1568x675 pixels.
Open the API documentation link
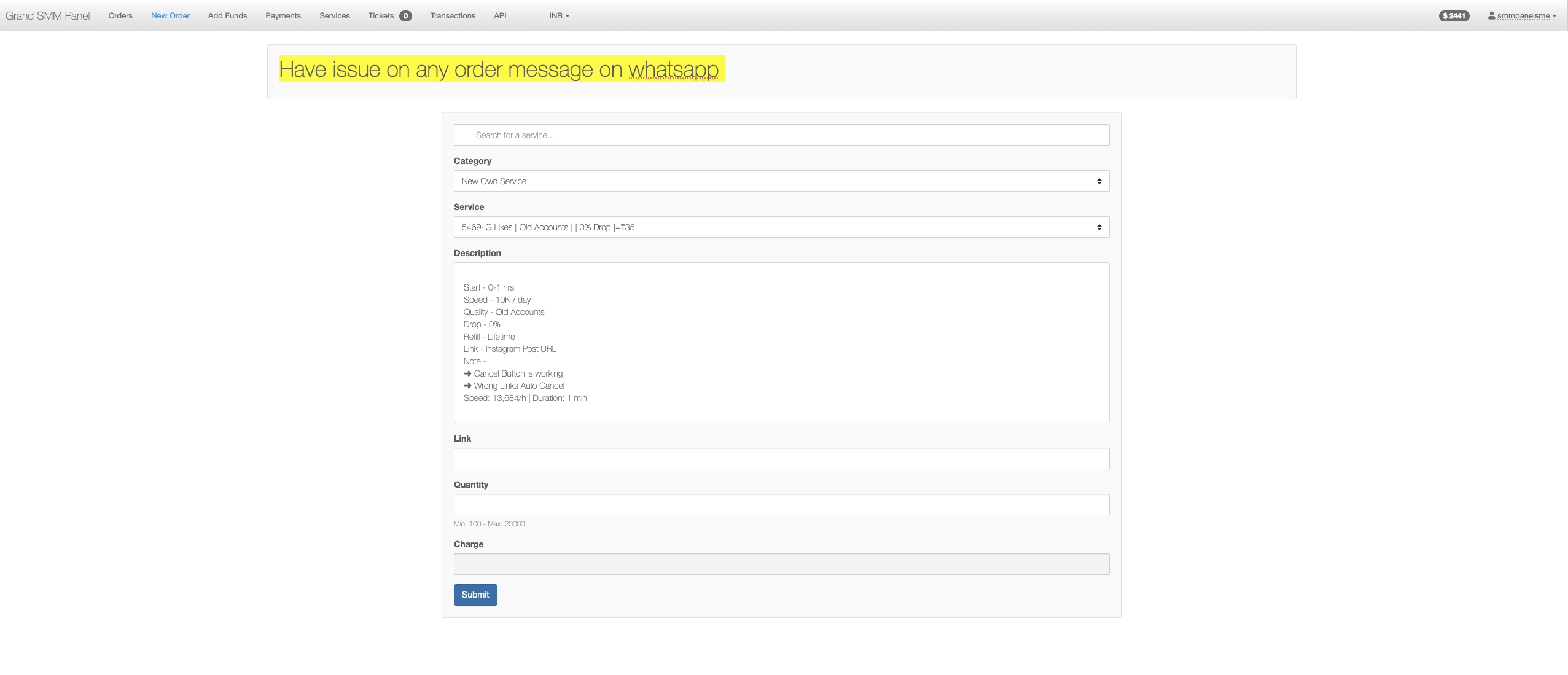(500, 16)
